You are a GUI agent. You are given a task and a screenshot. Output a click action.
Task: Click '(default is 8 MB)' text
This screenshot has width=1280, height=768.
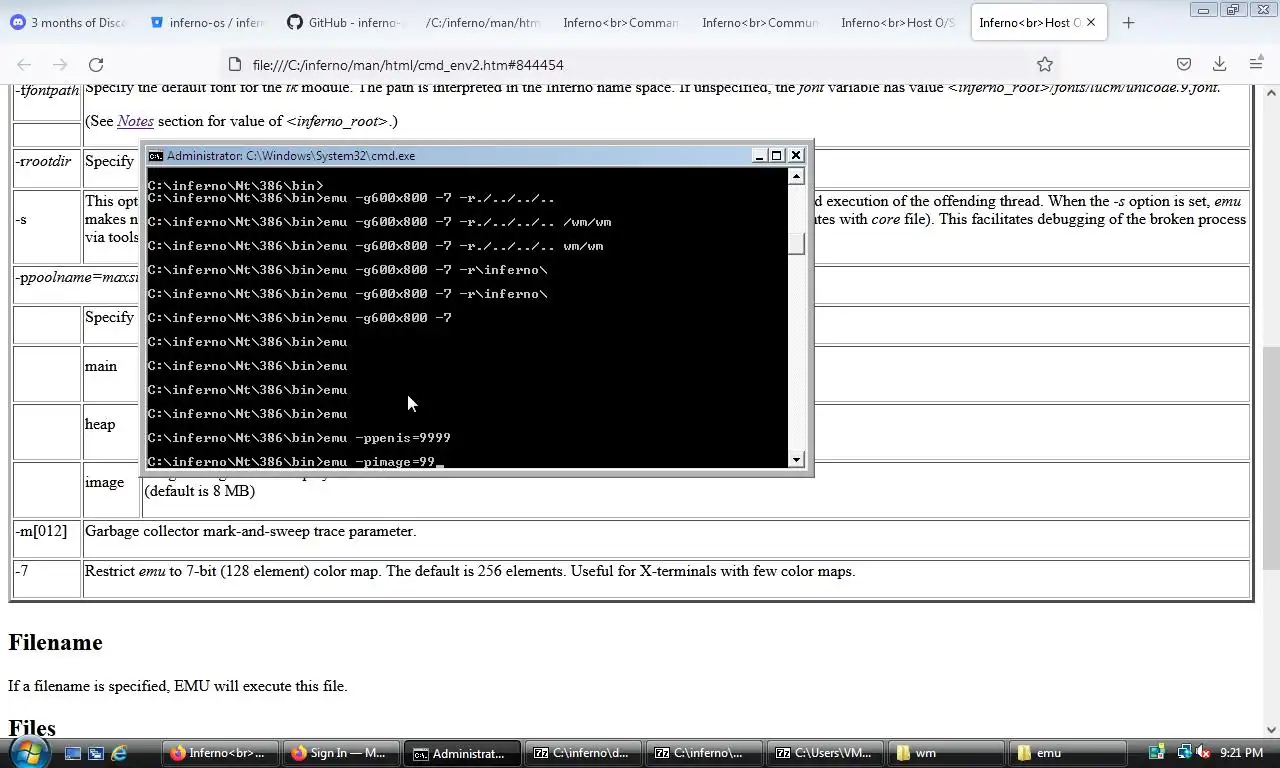tap(200, 491)
